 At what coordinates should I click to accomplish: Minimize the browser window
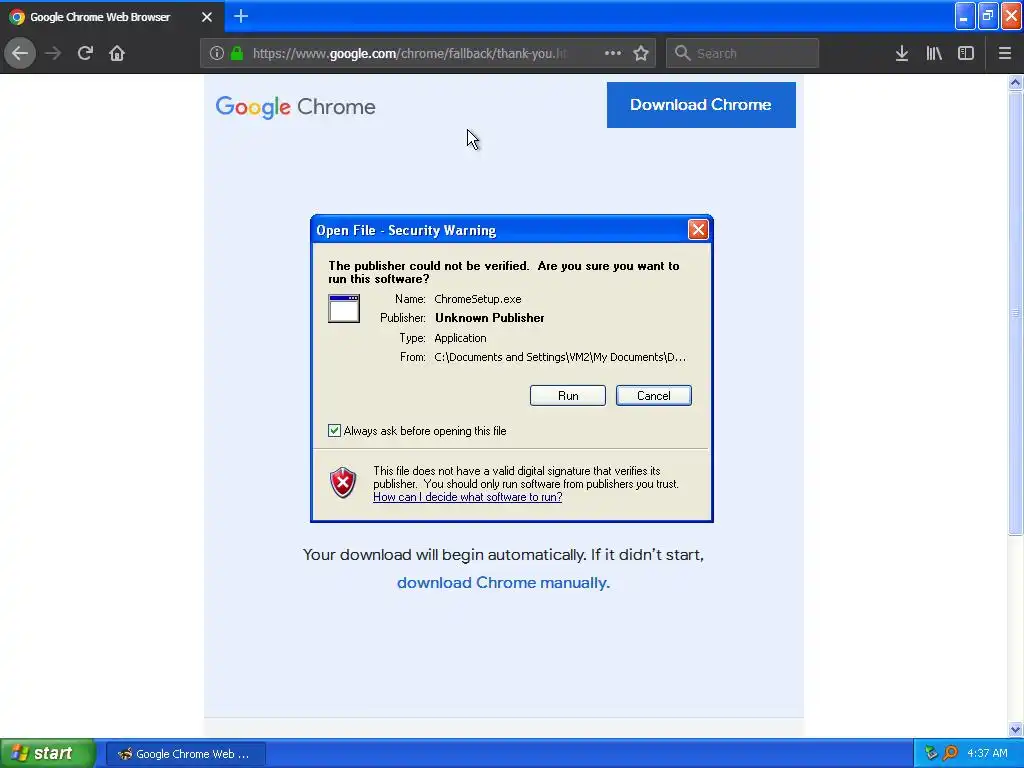(965, 16)
